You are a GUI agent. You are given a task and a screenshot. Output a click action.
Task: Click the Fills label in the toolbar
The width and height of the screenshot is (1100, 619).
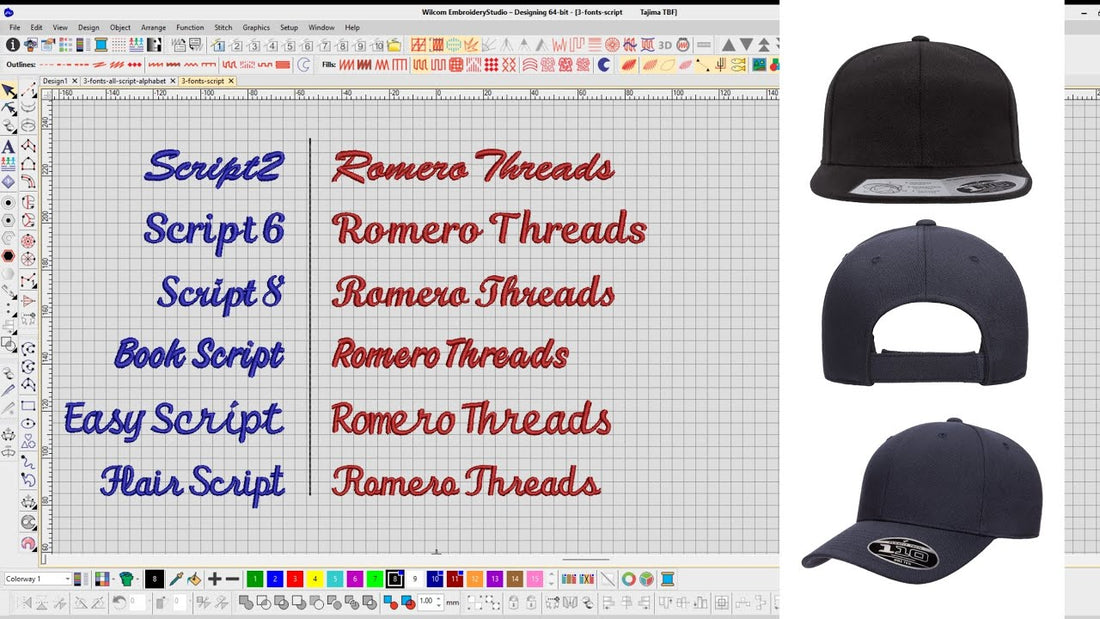pyautogui.click(x=330, y=64)
